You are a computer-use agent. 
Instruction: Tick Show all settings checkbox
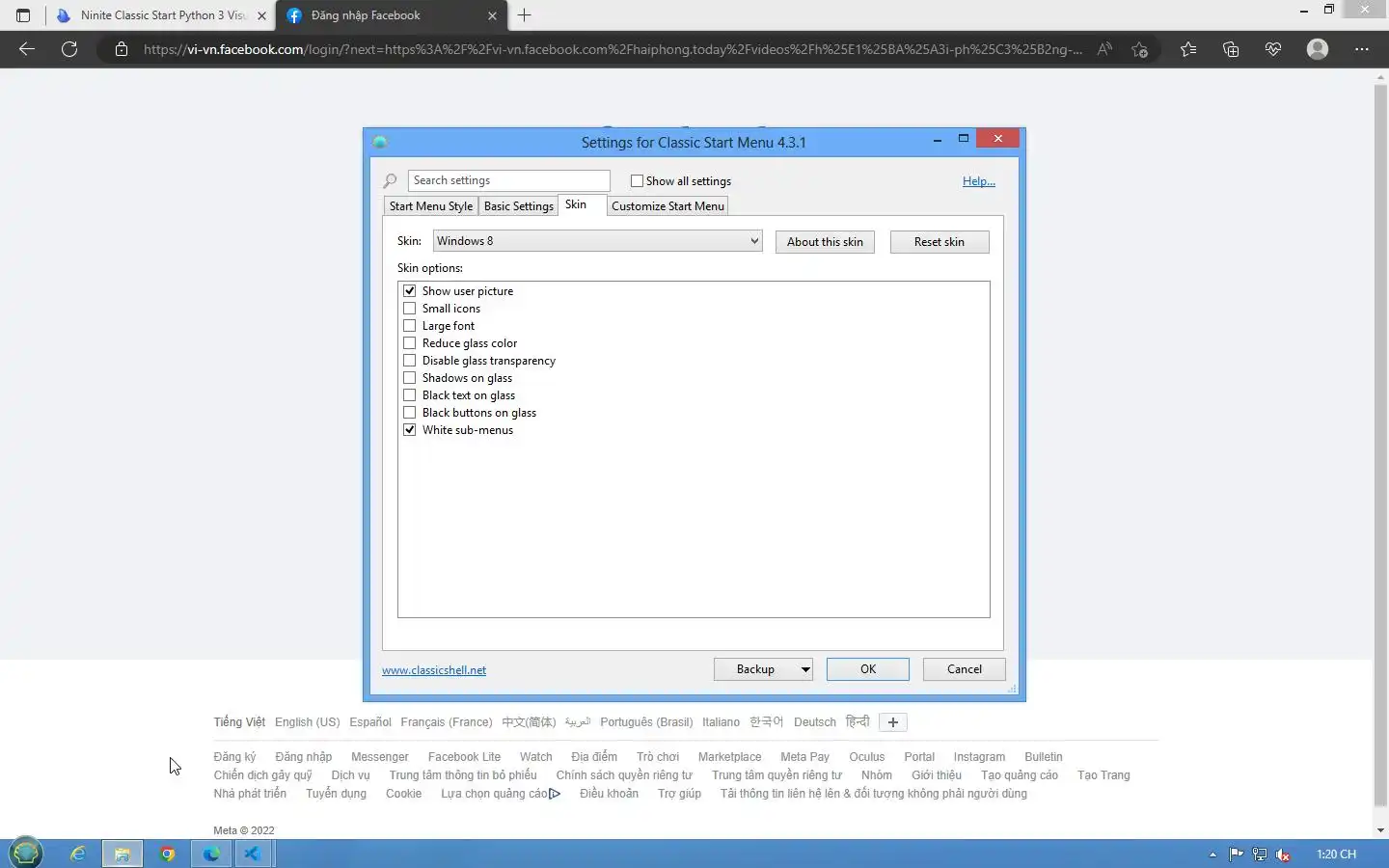pyautogui.click(x=637, y=181)
